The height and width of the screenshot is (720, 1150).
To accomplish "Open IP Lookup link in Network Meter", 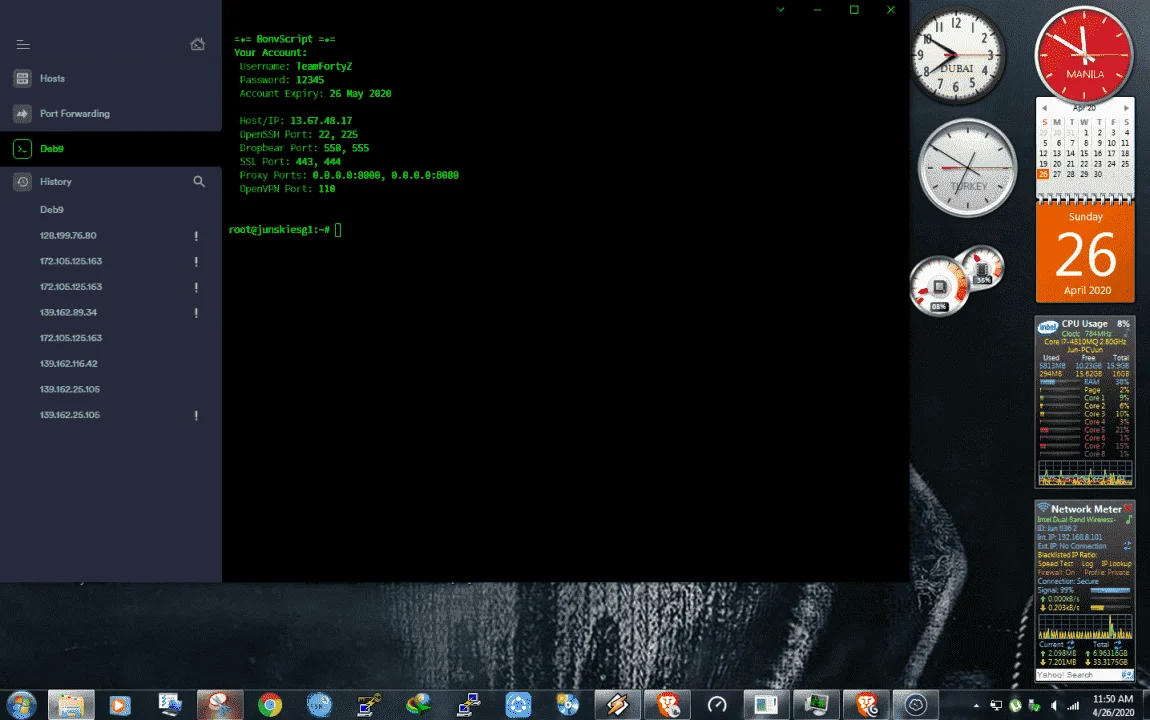I will [x=1116, y=564].
